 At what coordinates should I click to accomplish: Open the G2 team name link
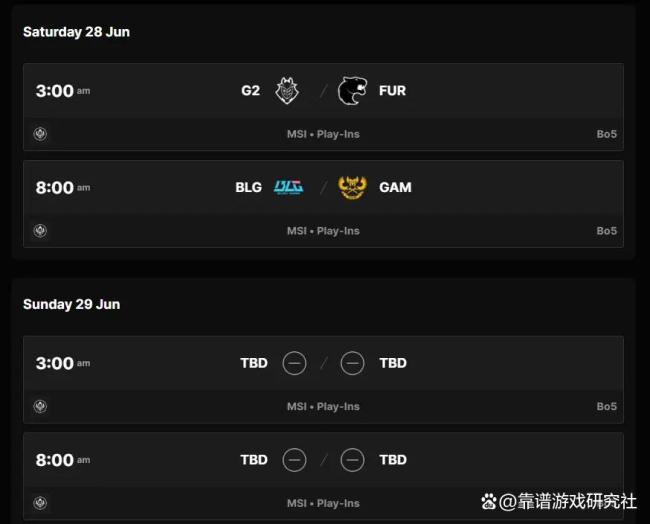tap(250, 90)
